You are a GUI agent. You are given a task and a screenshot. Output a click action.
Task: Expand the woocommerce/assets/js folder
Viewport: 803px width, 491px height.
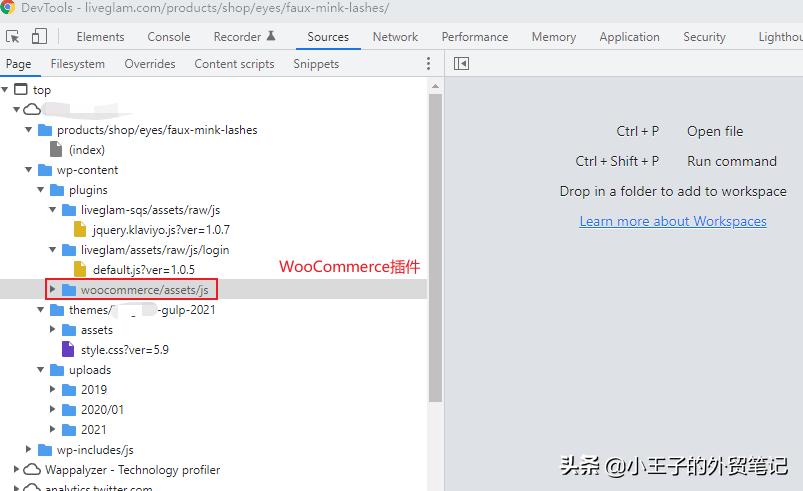click(x=53, y=290)
